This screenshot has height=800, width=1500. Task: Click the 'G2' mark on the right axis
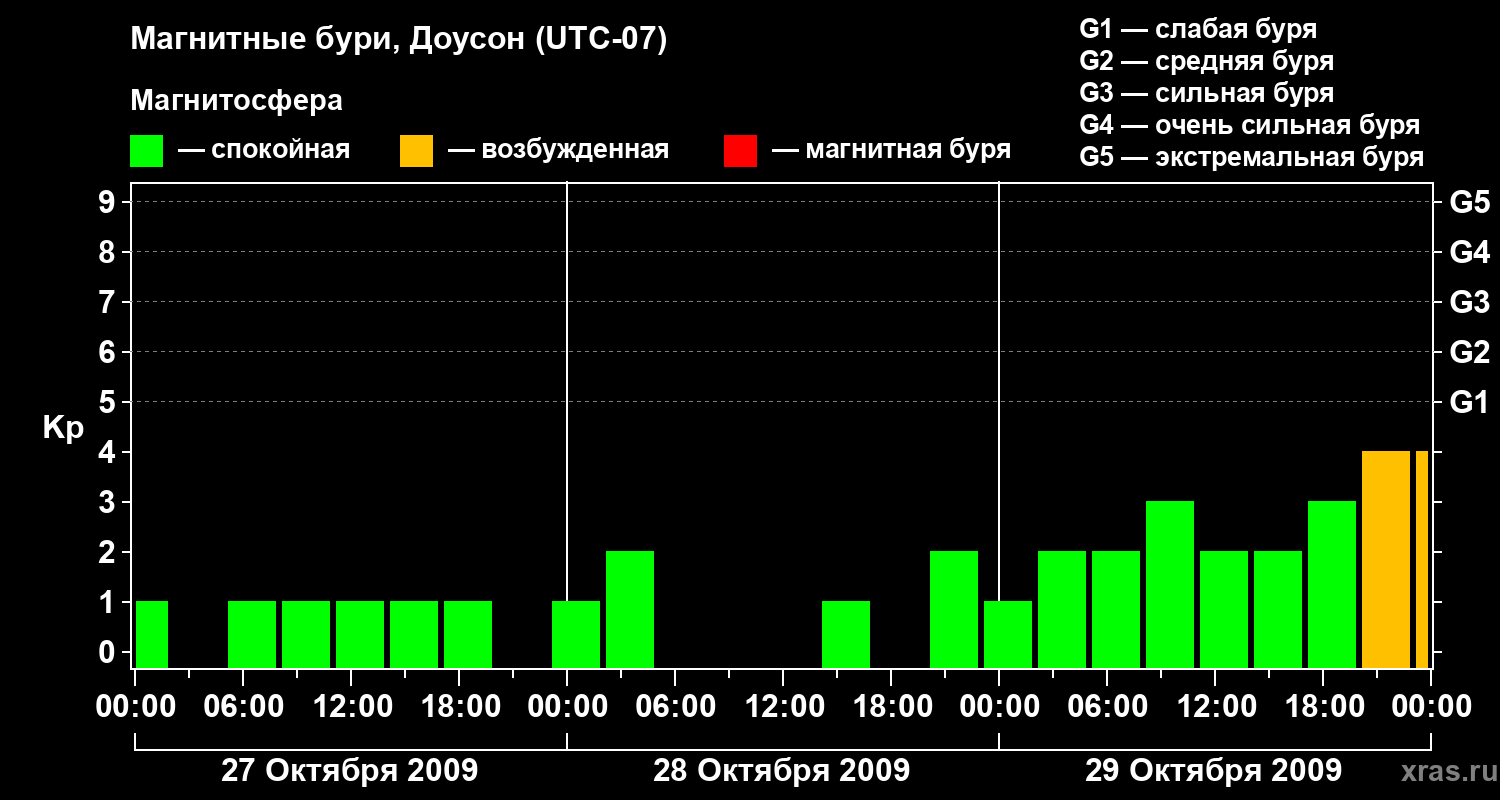[1469, 352]
